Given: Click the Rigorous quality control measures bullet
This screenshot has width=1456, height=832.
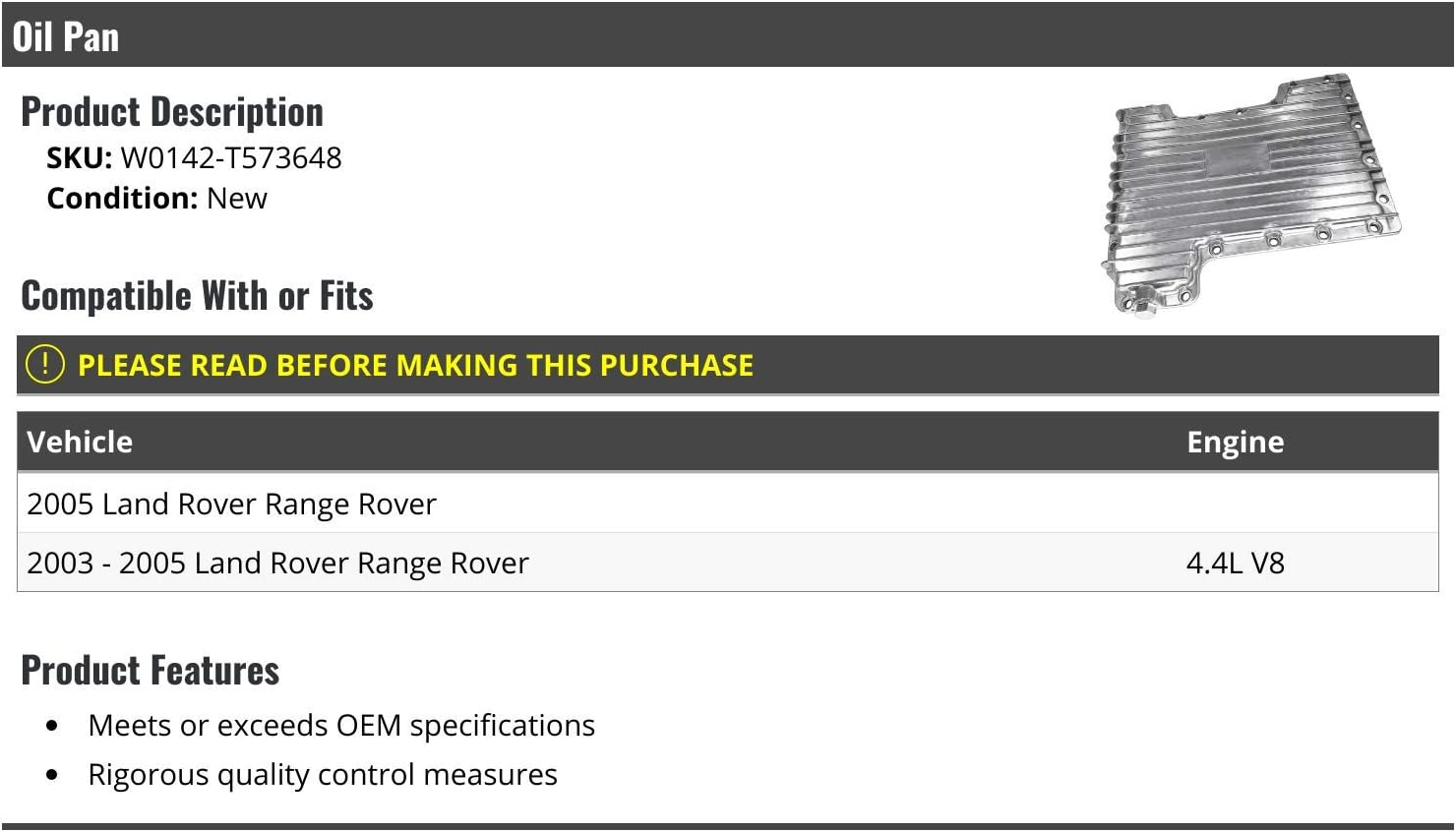Looking at the screenshot, I should (323, 774).
